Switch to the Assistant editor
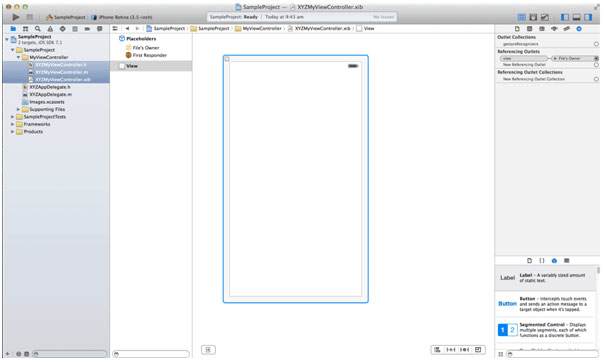Screen dimensions: 604x360 click(533, 17)
